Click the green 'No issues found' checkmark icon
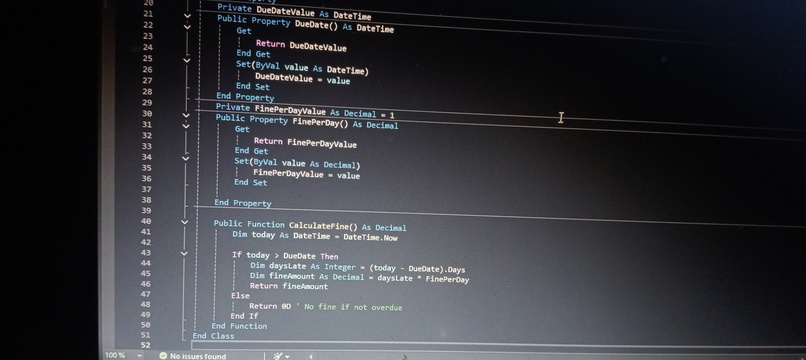This screenshot has height=360, width=806. (163, 355)
